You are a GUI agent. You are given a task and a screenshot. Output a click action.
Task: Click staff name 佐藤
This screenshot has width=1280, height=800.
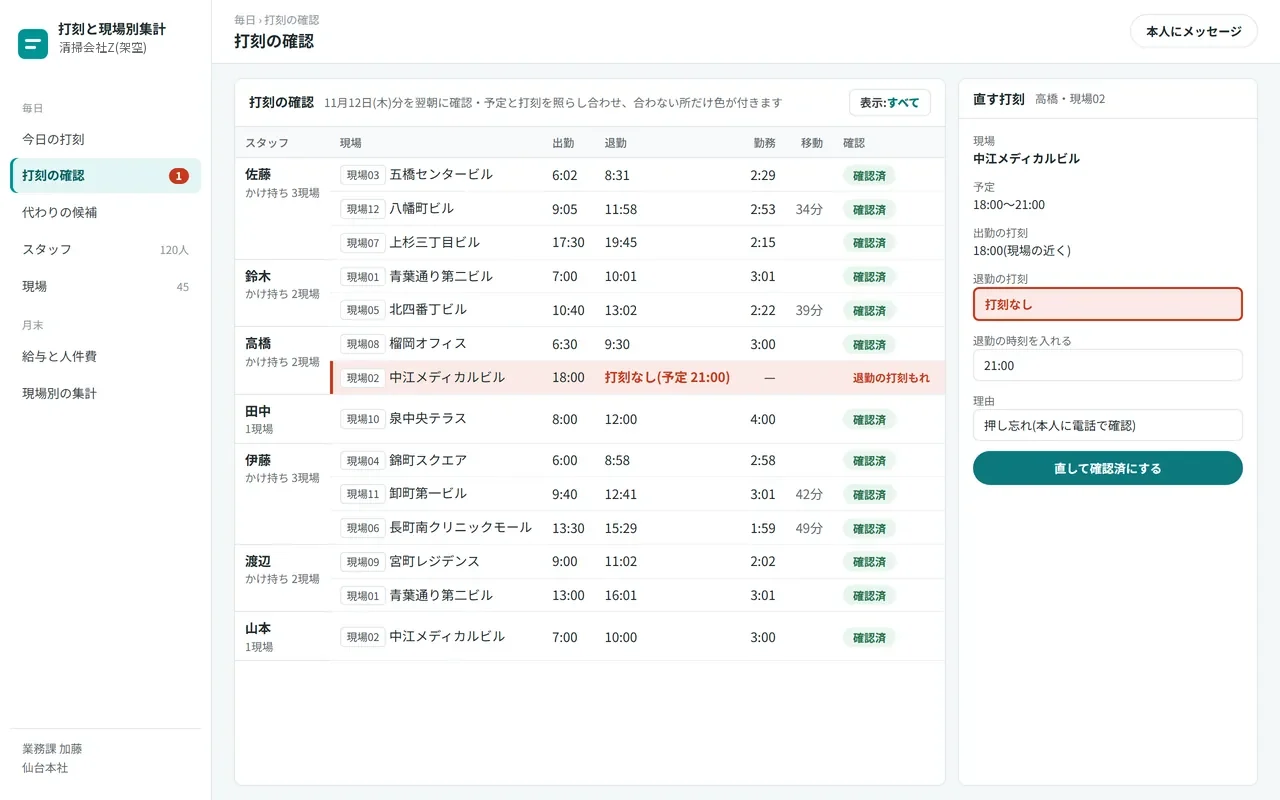tap(258, 174)
